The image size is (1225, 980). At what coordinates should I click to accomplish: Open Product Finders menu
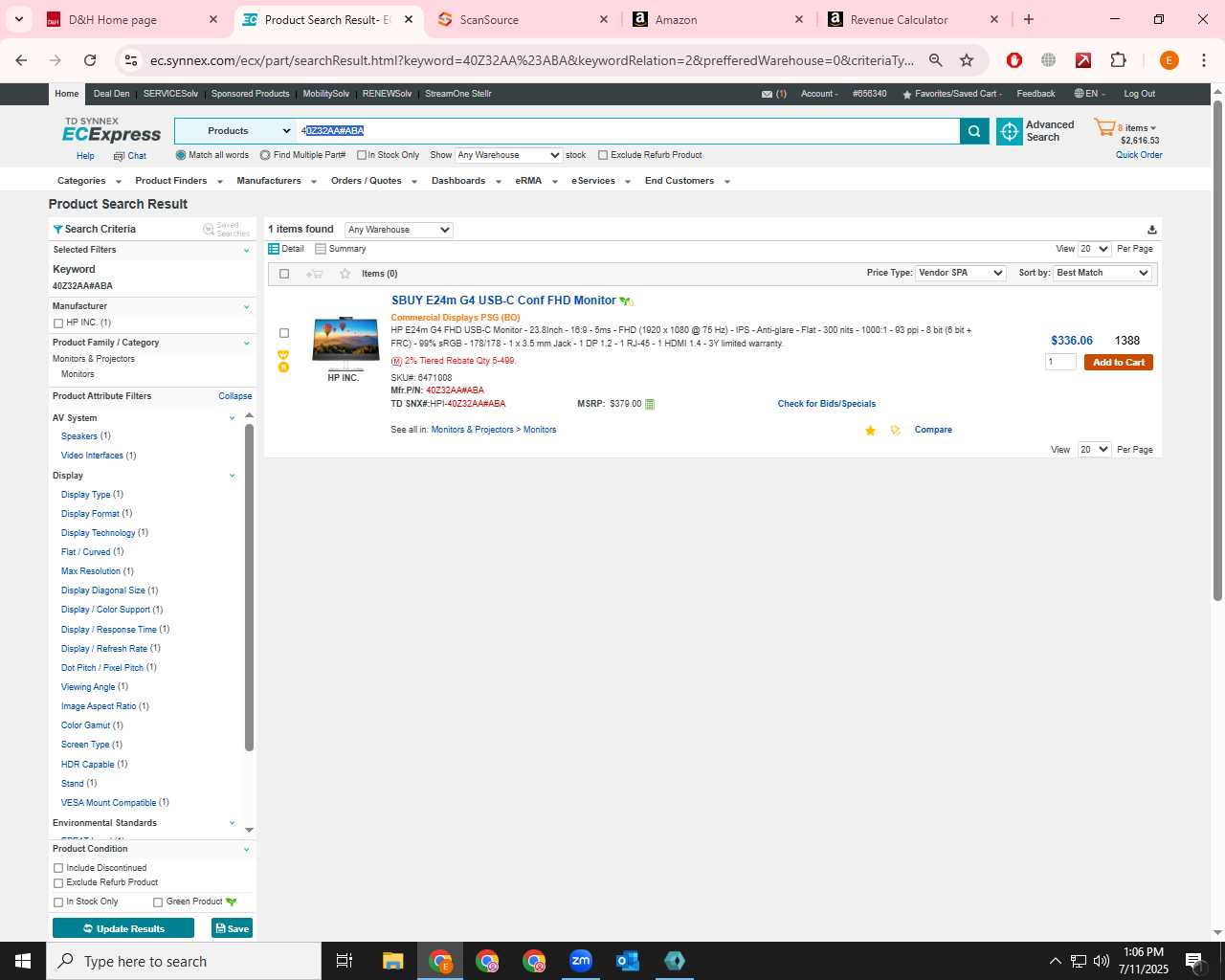tap(179, 181)
